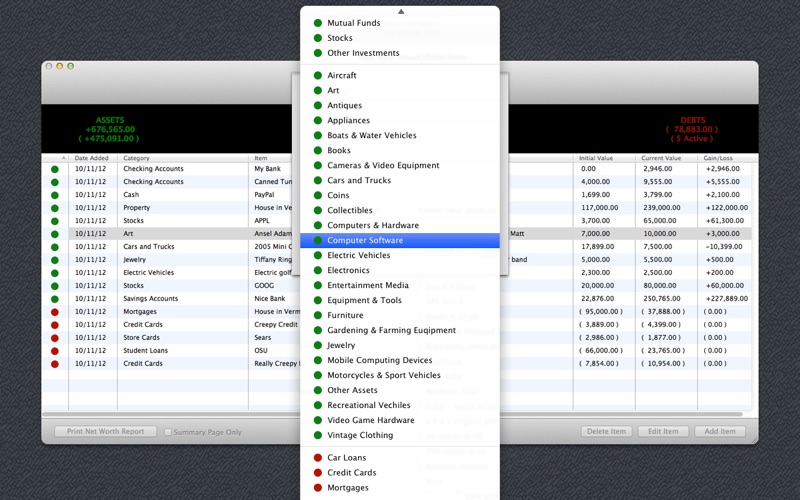Click green dot beside Mutual Funds
The width and height of the screenshot is (800, 500).
(x=318, y=23)
